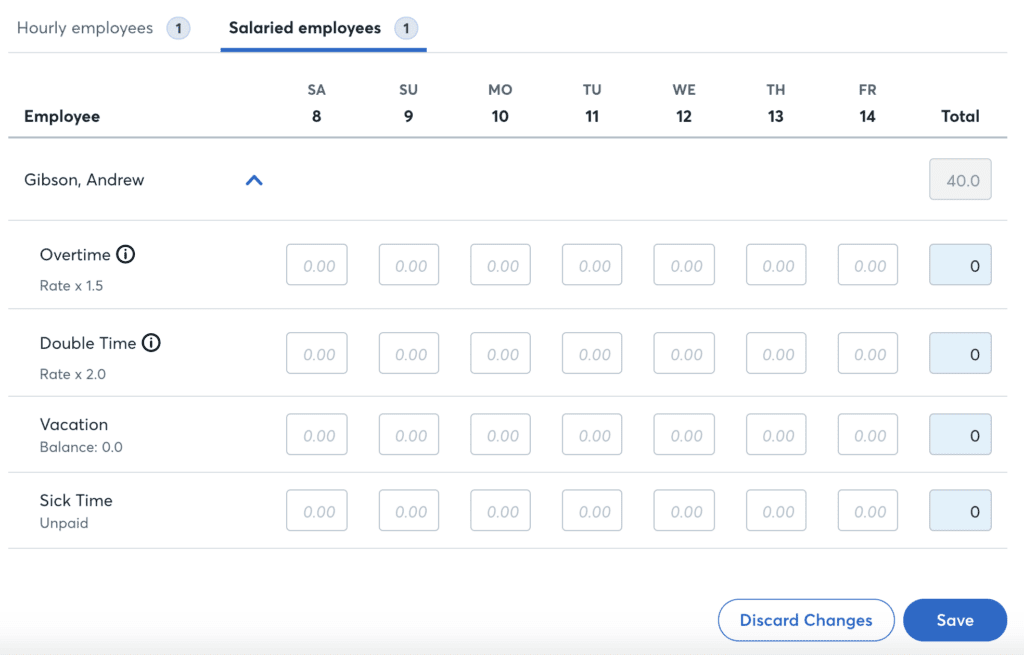Switch to the Hourly employees tab

click(x=85, y=28)
